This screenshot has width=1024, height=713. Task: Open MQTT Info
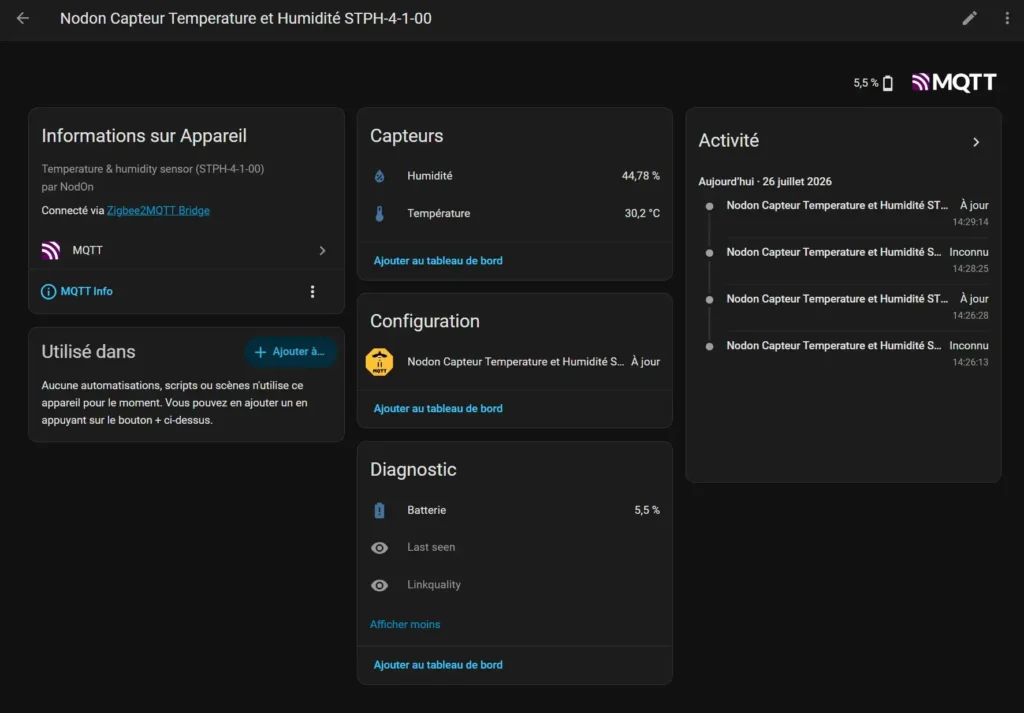click(x=77, y=291)
